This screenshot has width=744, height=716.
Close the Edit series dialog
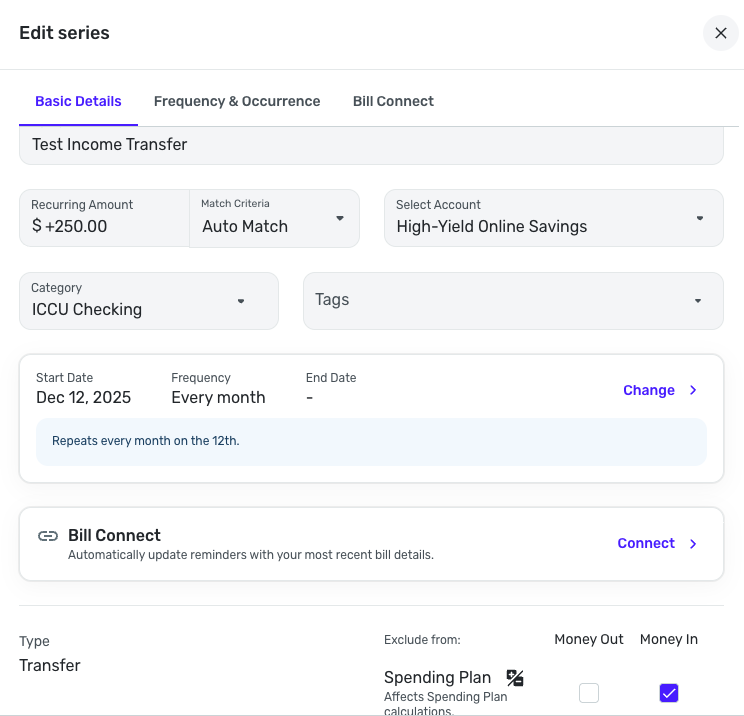(x=720, y=33)
